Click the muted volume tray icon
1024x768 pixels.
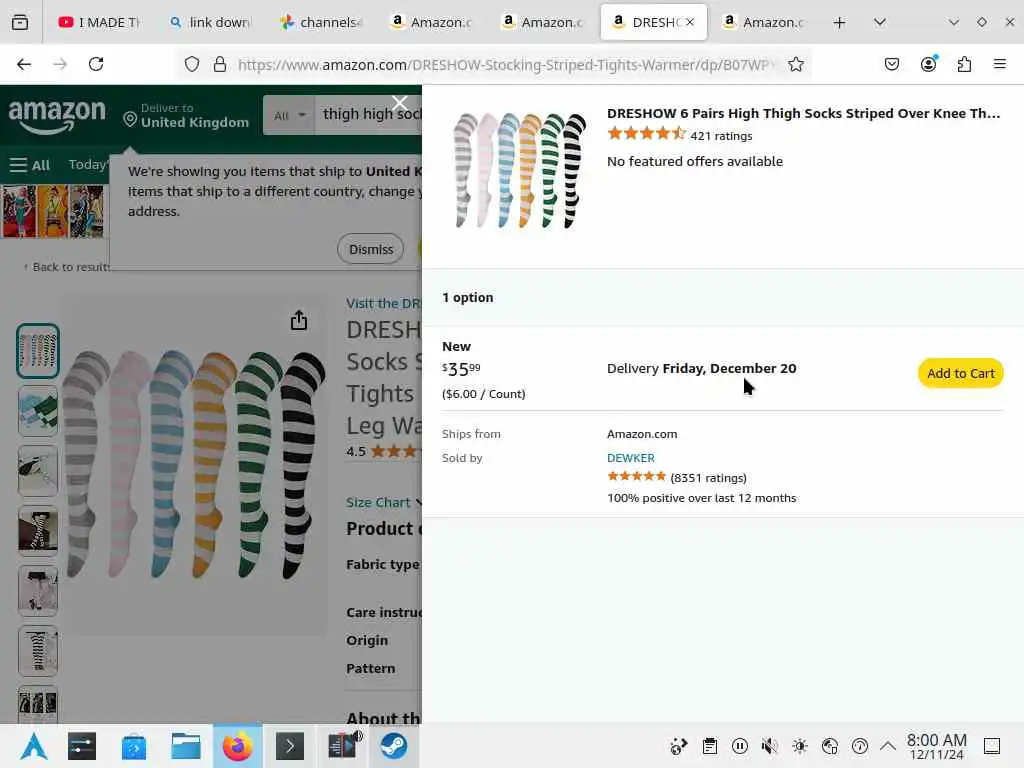coord(769,746)
